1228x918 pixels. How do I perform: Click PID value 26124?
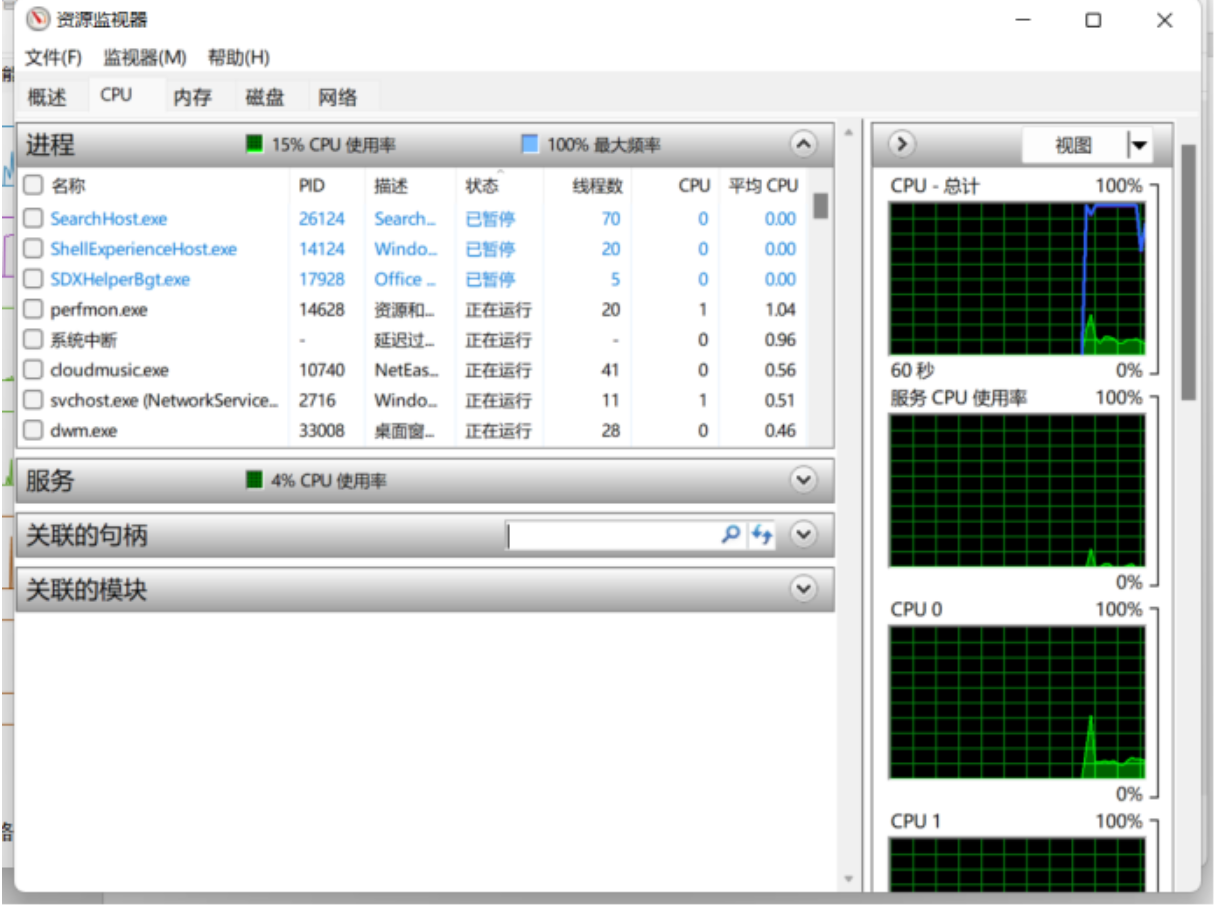coord(322,218)
